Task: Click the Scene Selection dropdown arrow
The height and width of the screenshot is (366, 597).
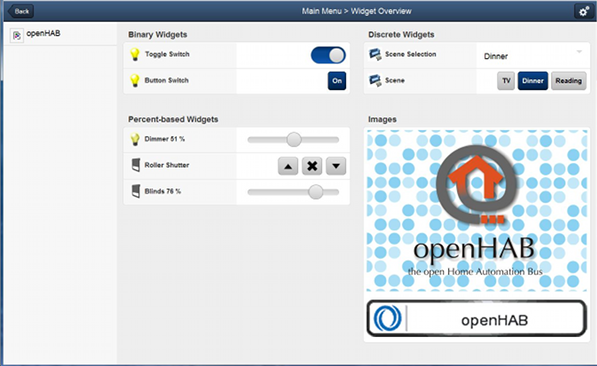Action: coord(579,52)
